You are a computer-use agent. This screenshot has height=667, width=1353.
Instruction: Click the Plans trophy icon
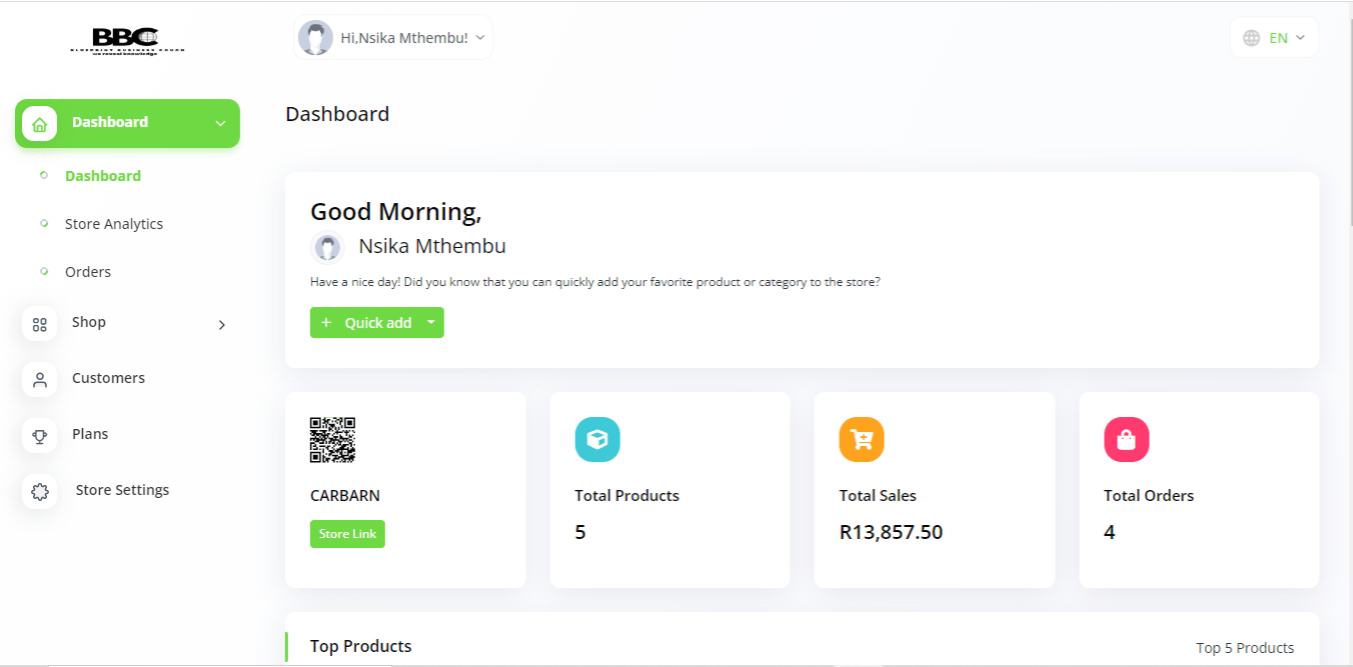click(x=40, y=436)
